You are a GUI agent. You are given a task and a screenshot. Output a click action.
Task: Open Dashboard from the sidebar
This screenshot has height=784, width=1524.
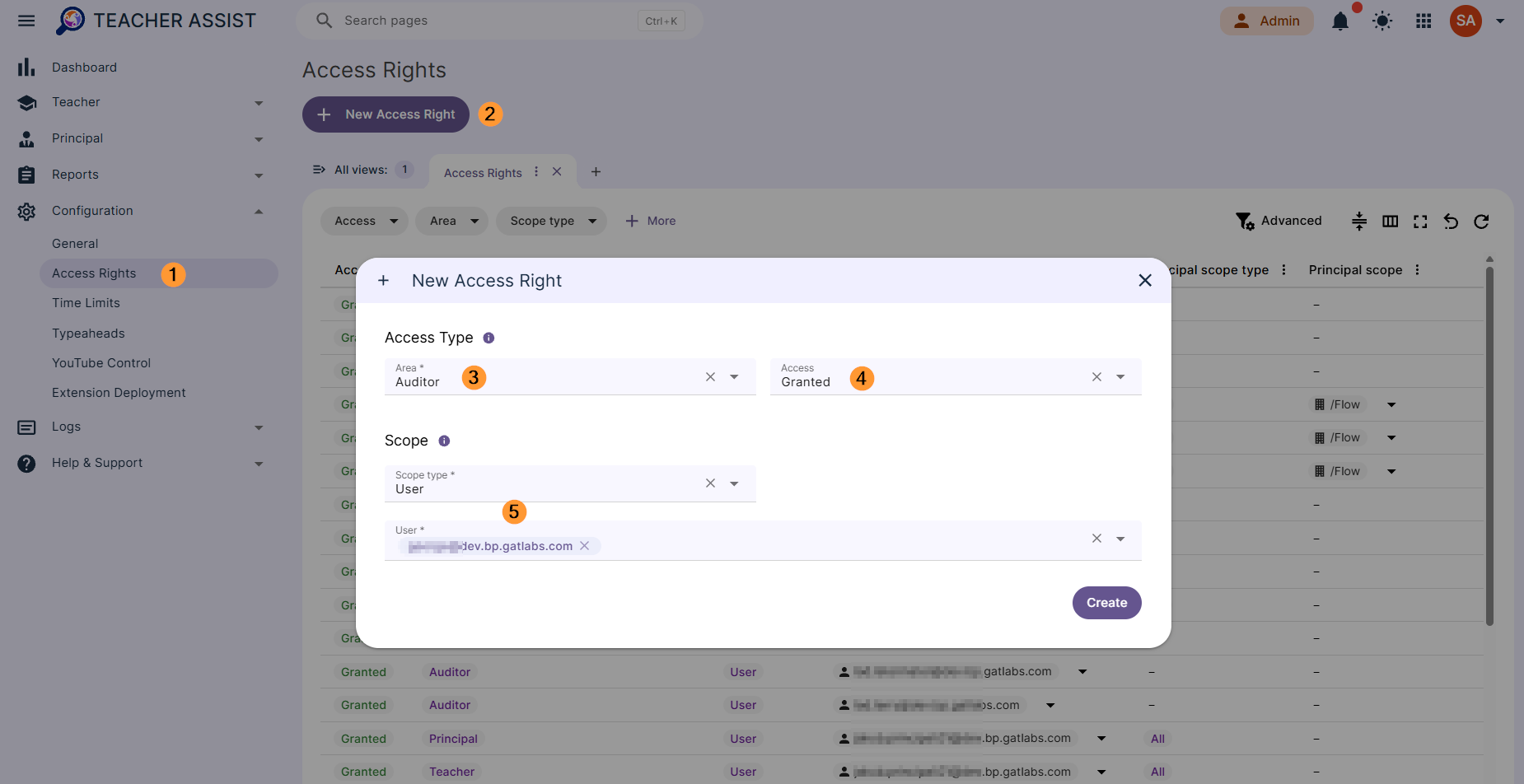pos(84,68)
